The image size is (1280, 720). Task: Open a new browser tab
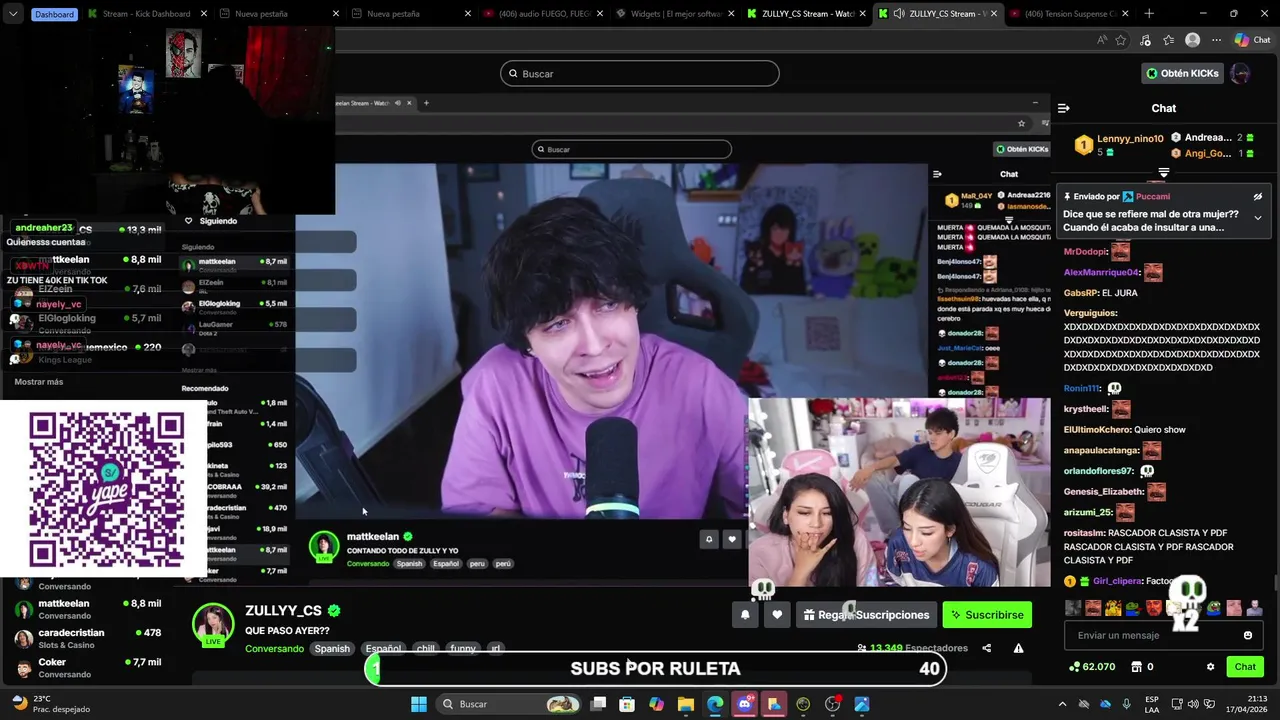[1148, 14]
